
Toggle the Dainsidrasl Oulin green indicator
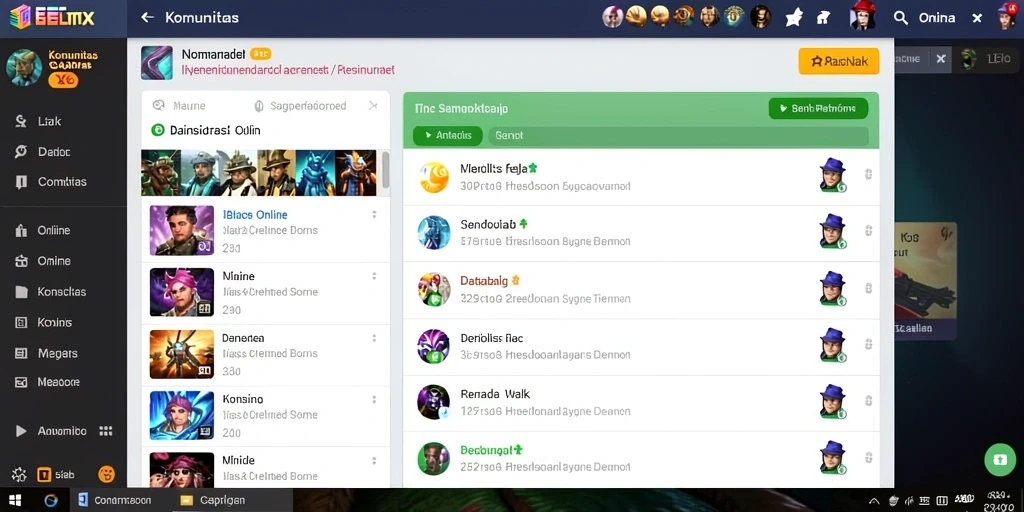[x=157, y=130]
